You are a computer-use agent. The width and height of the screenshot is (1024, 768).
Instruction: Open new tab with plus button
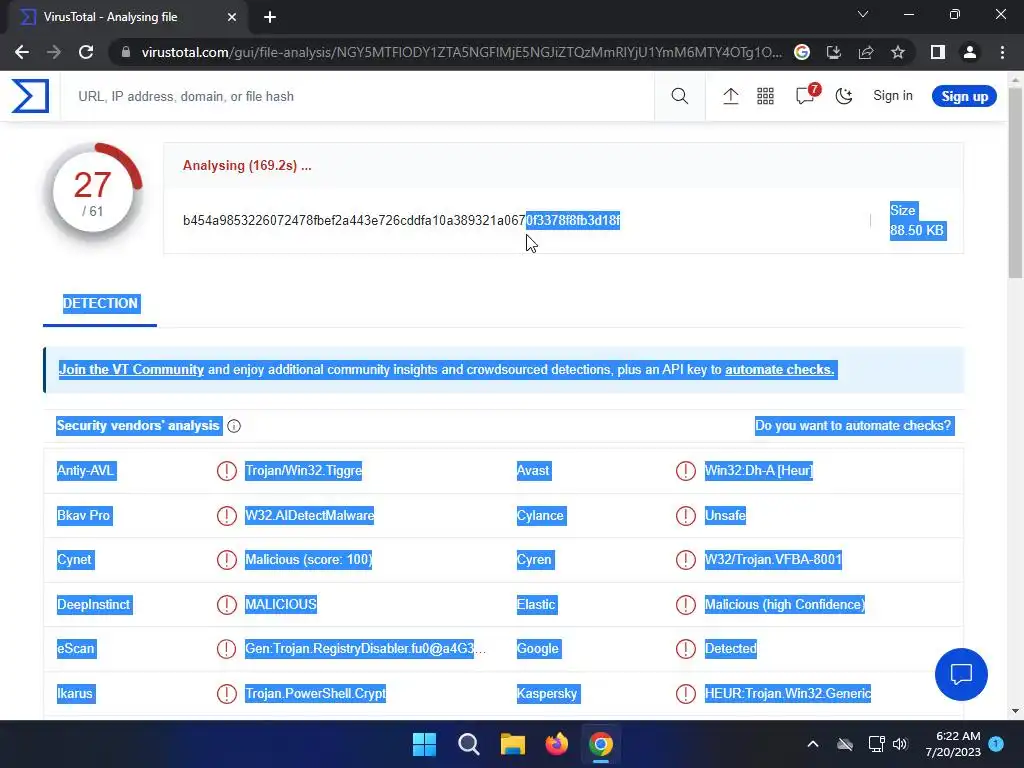click(x=270, y=17)
